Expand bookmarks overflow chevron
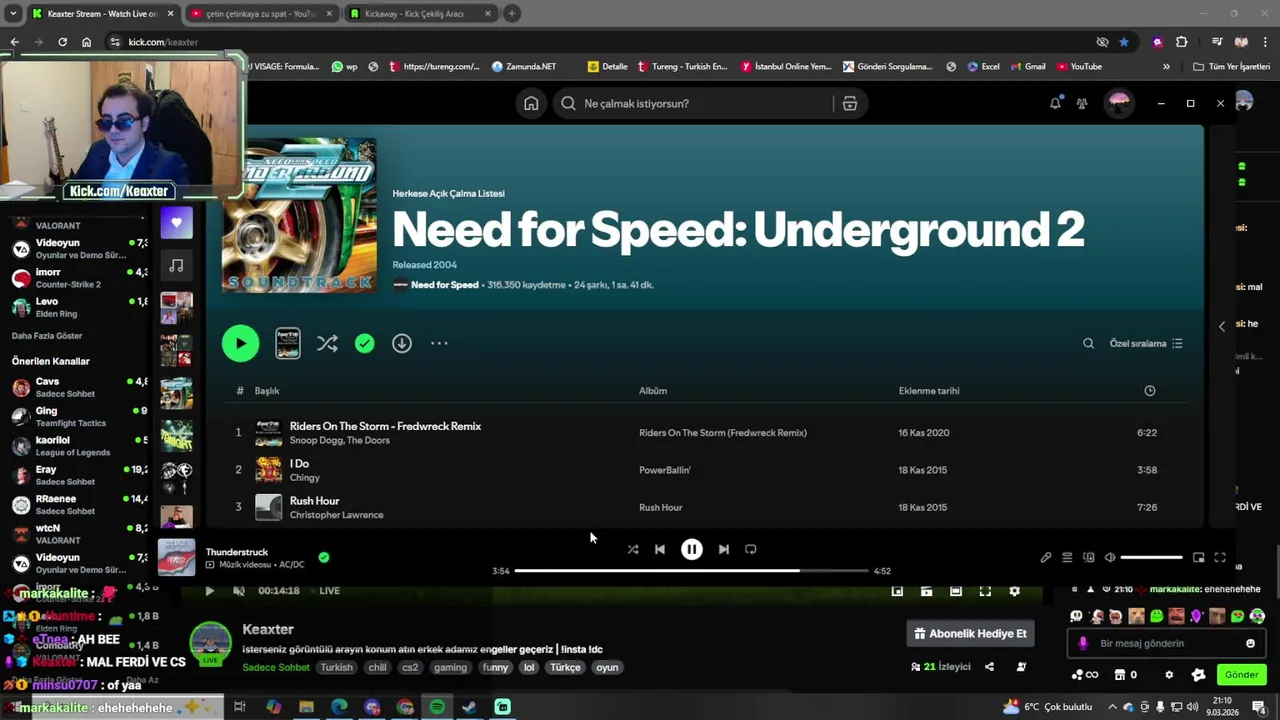The width and height of the screenshot is (1280, 720). (x=1166, y=67)
